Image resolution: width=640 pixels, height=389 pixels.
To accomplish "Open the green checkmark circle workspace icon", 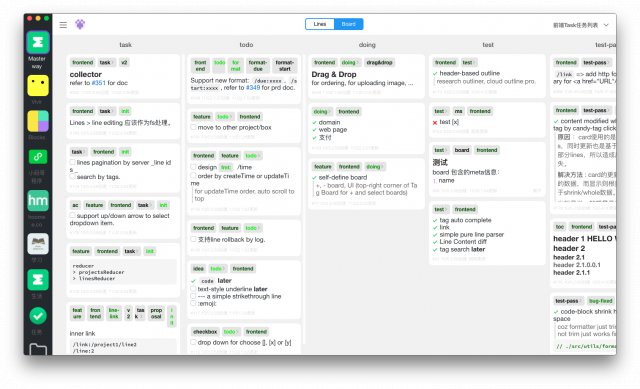I will pos(38,316).
